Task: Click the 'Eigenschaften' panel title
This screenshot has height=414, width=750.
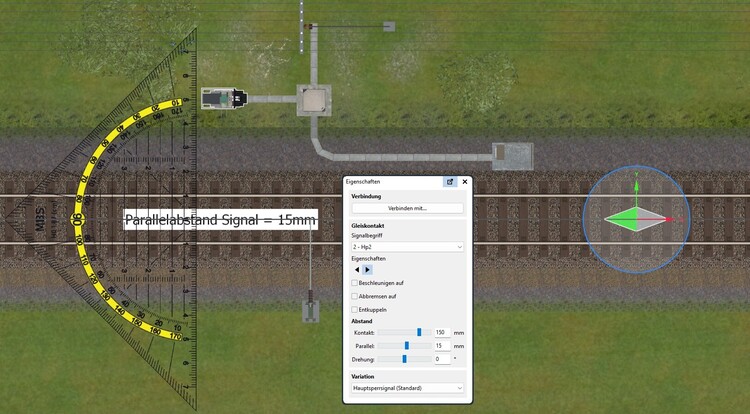Action: 363,182
